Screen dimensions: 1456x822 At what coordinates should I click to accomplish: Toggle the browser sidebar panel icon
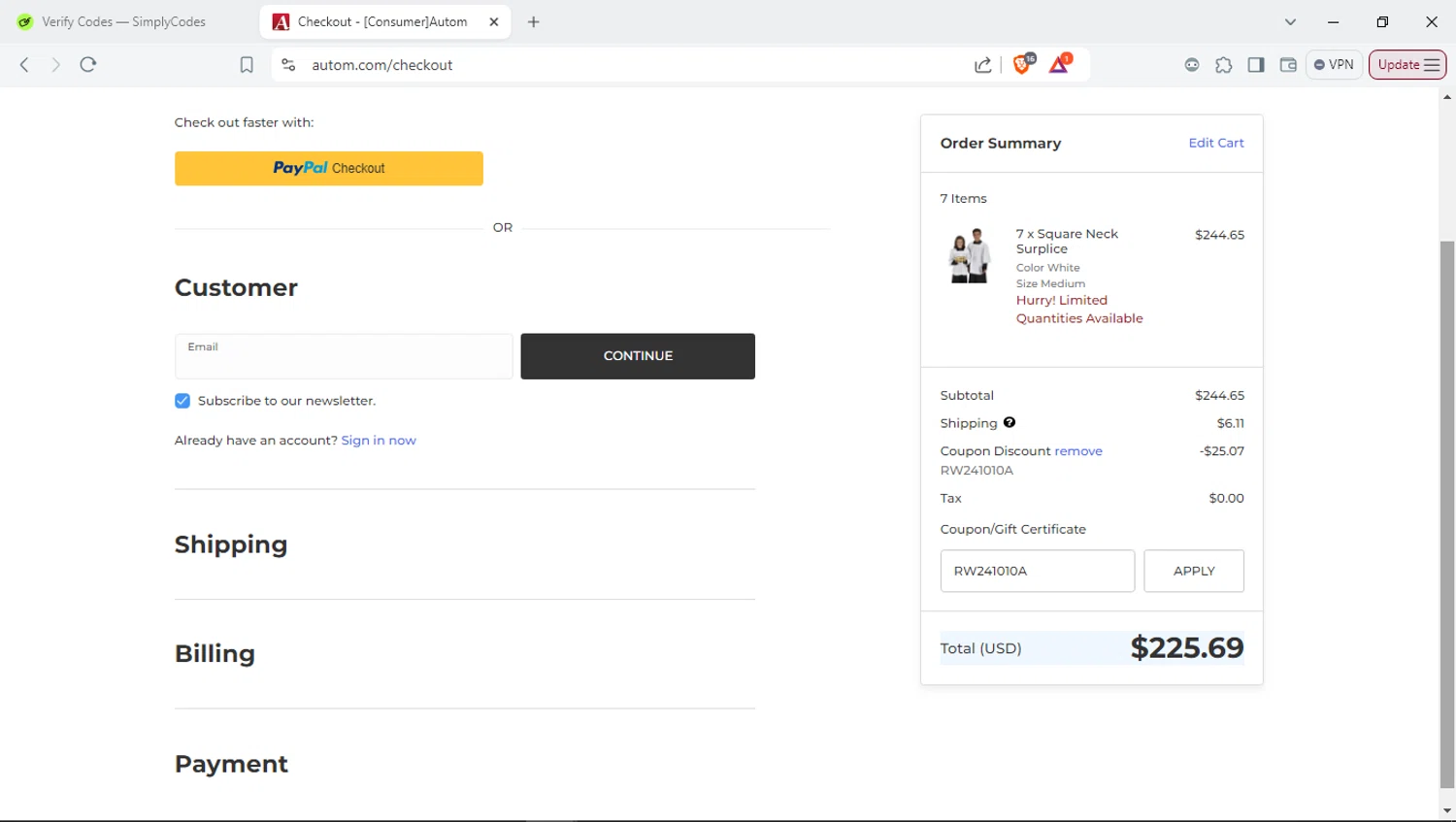point(1256,65)
